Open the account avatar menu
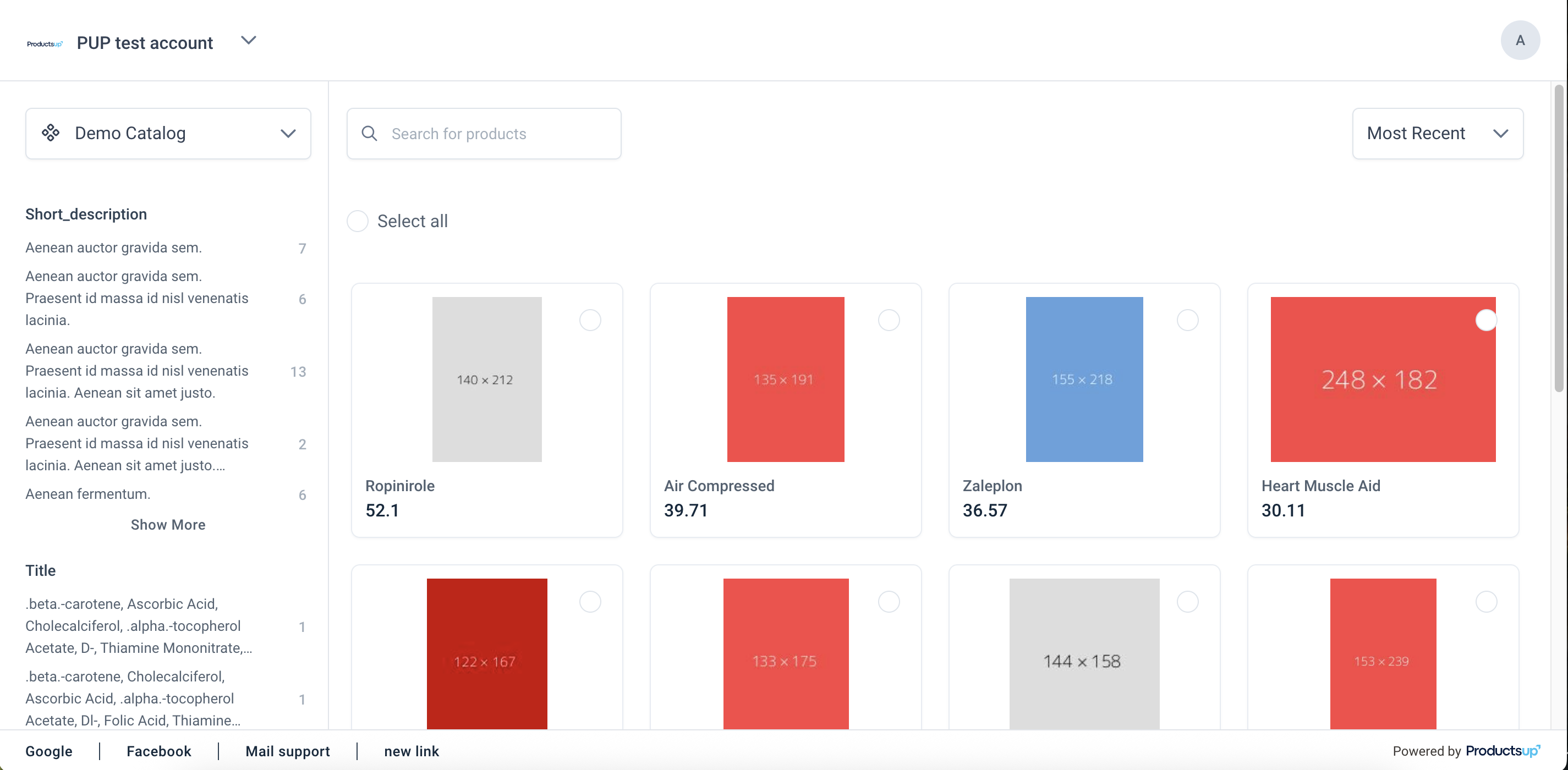Viewport: 1568px width, 770px height. point(1521,40)
